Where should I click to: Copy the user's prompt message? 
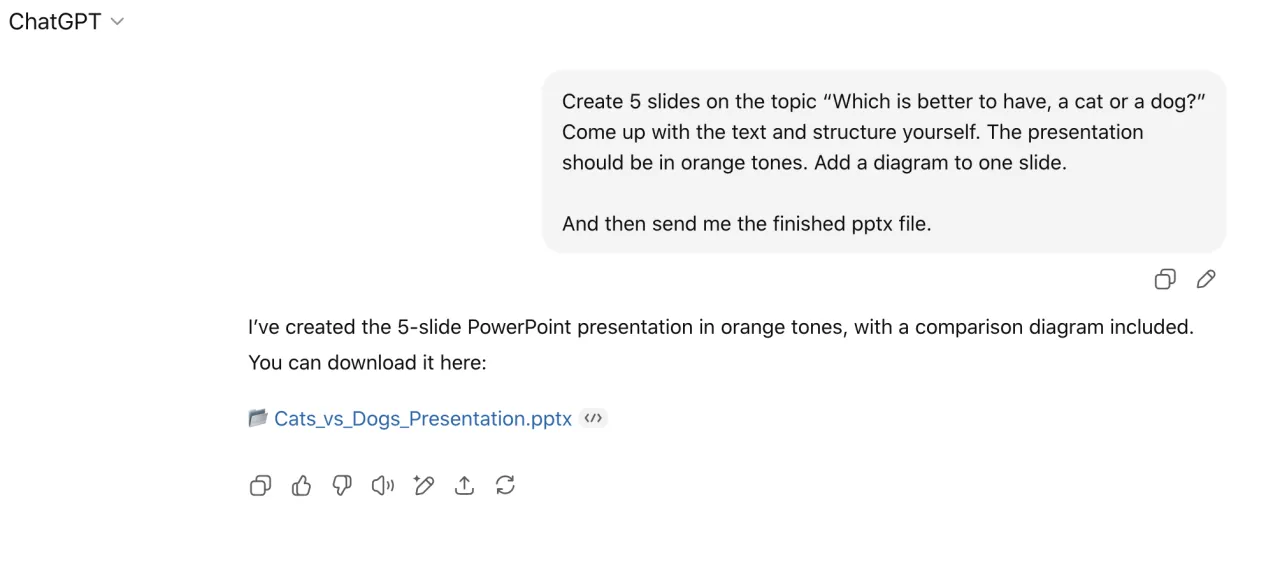pyautogui.click(x=1165, y=280)
